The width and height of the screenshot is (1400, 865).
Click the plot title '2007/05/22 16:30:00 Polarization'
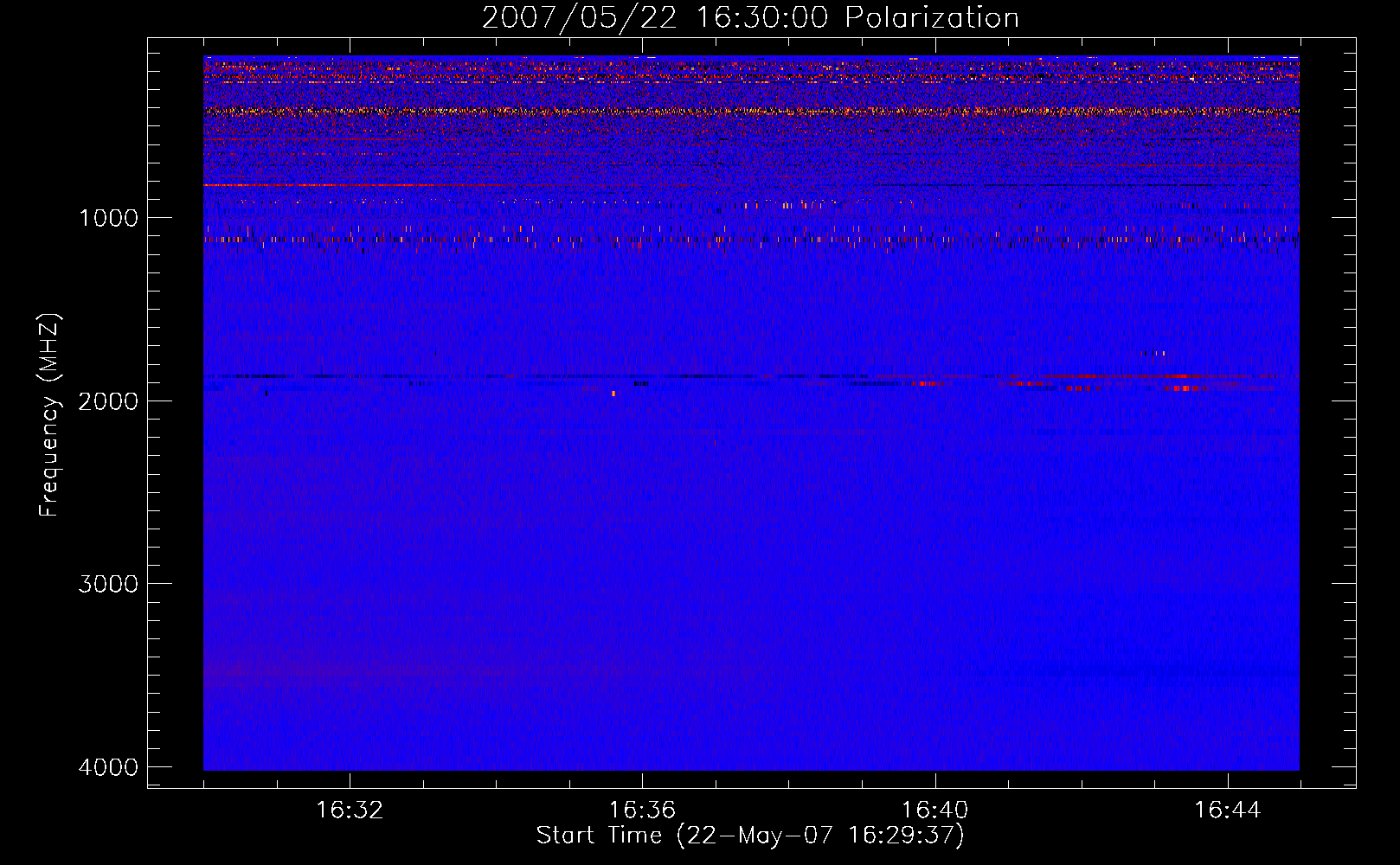click(x=750, y=18)
